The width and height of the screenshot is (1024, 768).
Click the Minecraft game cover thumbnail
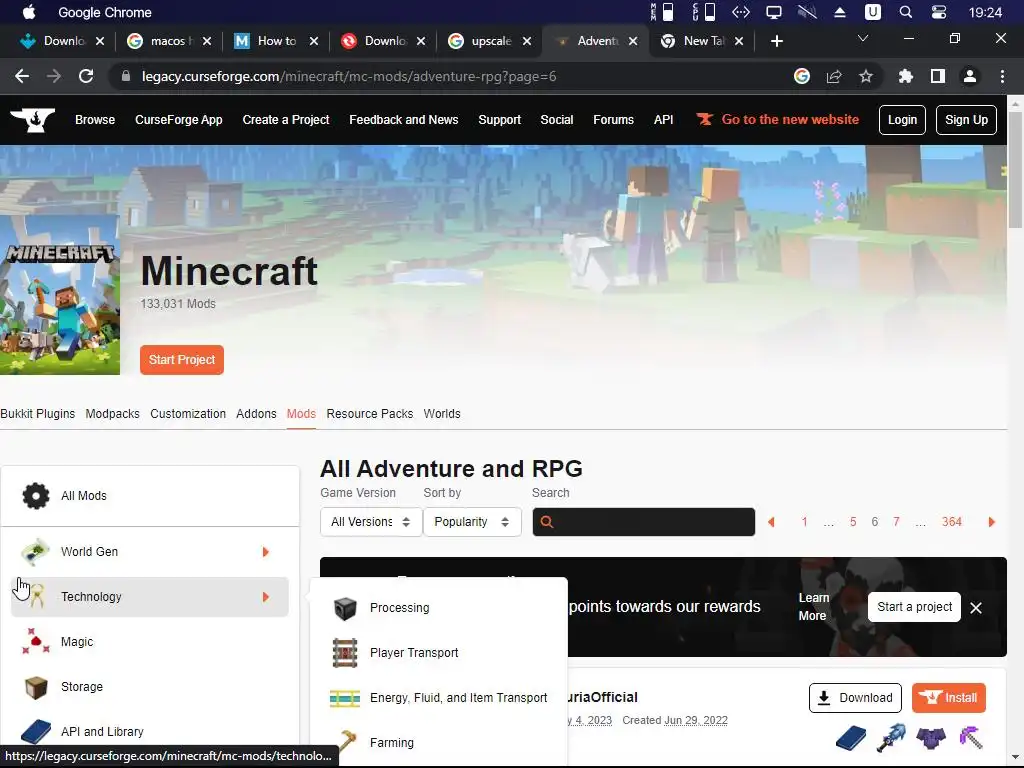point(59,295)
